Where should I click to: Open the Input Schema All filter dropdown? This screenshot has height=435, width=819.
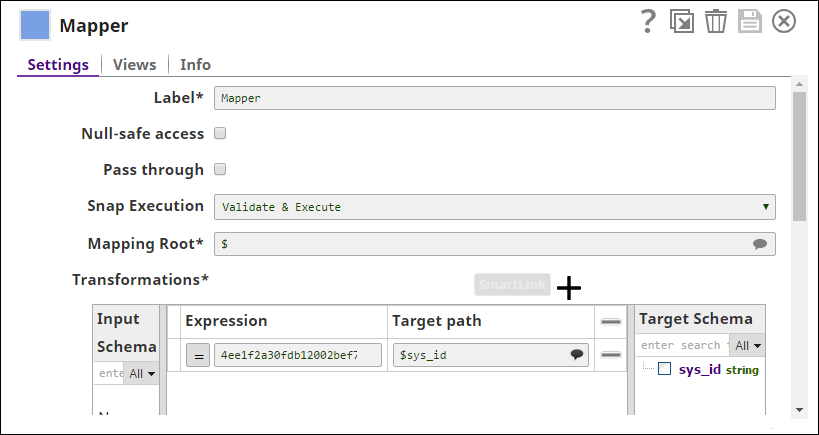[142, 373]
